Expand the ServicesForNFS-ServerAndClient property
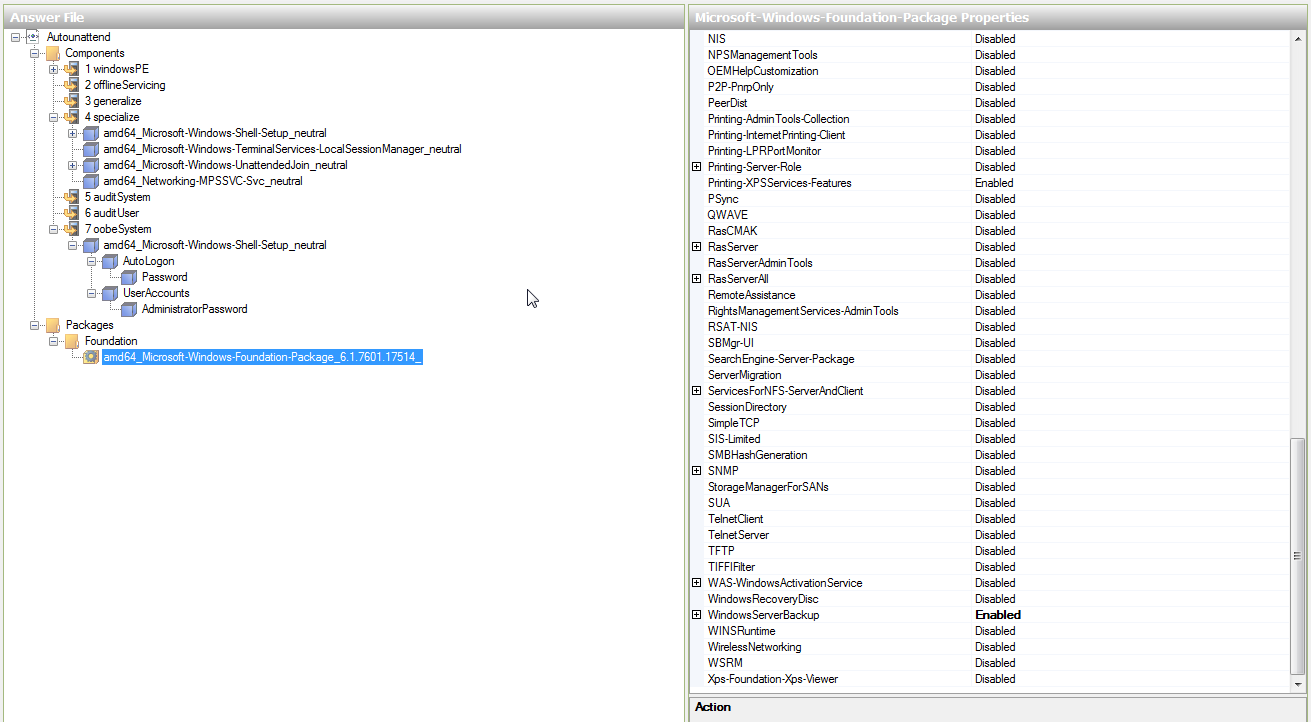This screenshot has width=1311, height=722. 697,391
